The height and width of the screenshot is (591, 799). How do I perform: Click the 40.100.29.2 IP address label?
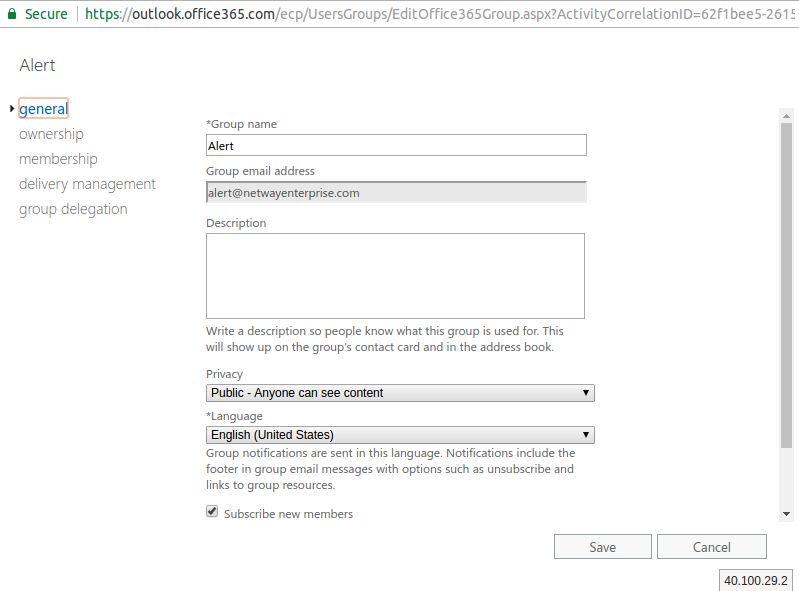[x=756, y=580]
